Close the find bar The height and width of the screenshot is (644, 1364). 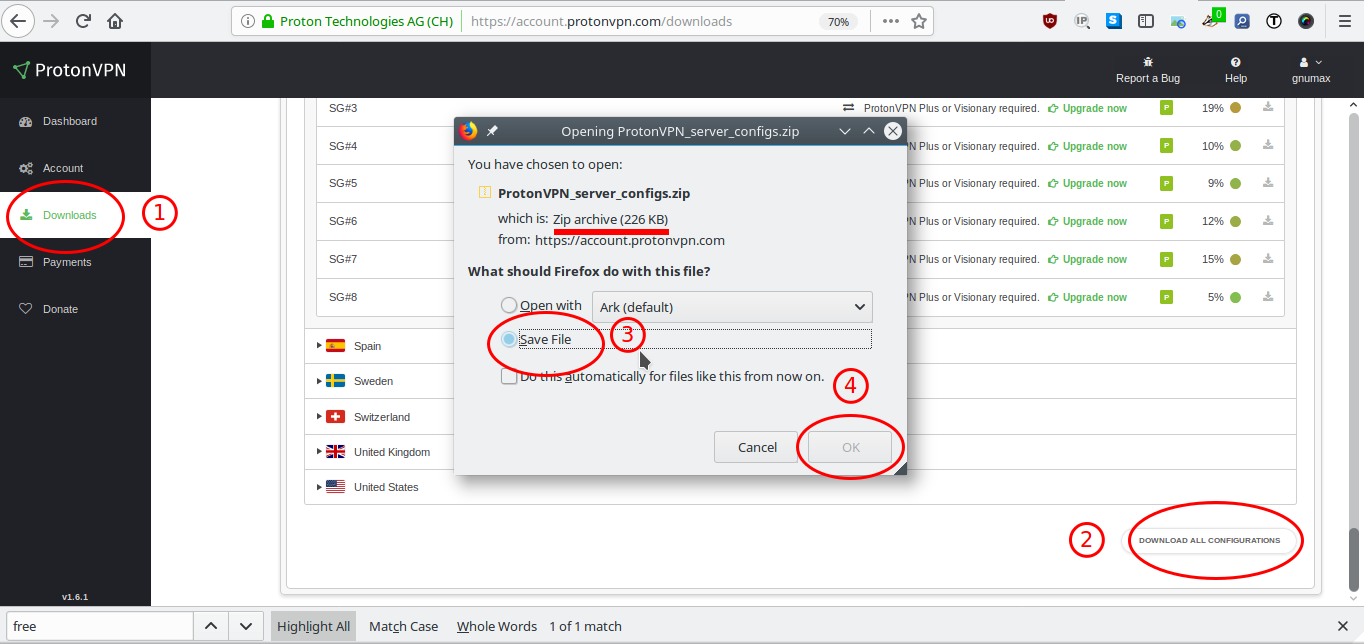[x=1343, y=626]
